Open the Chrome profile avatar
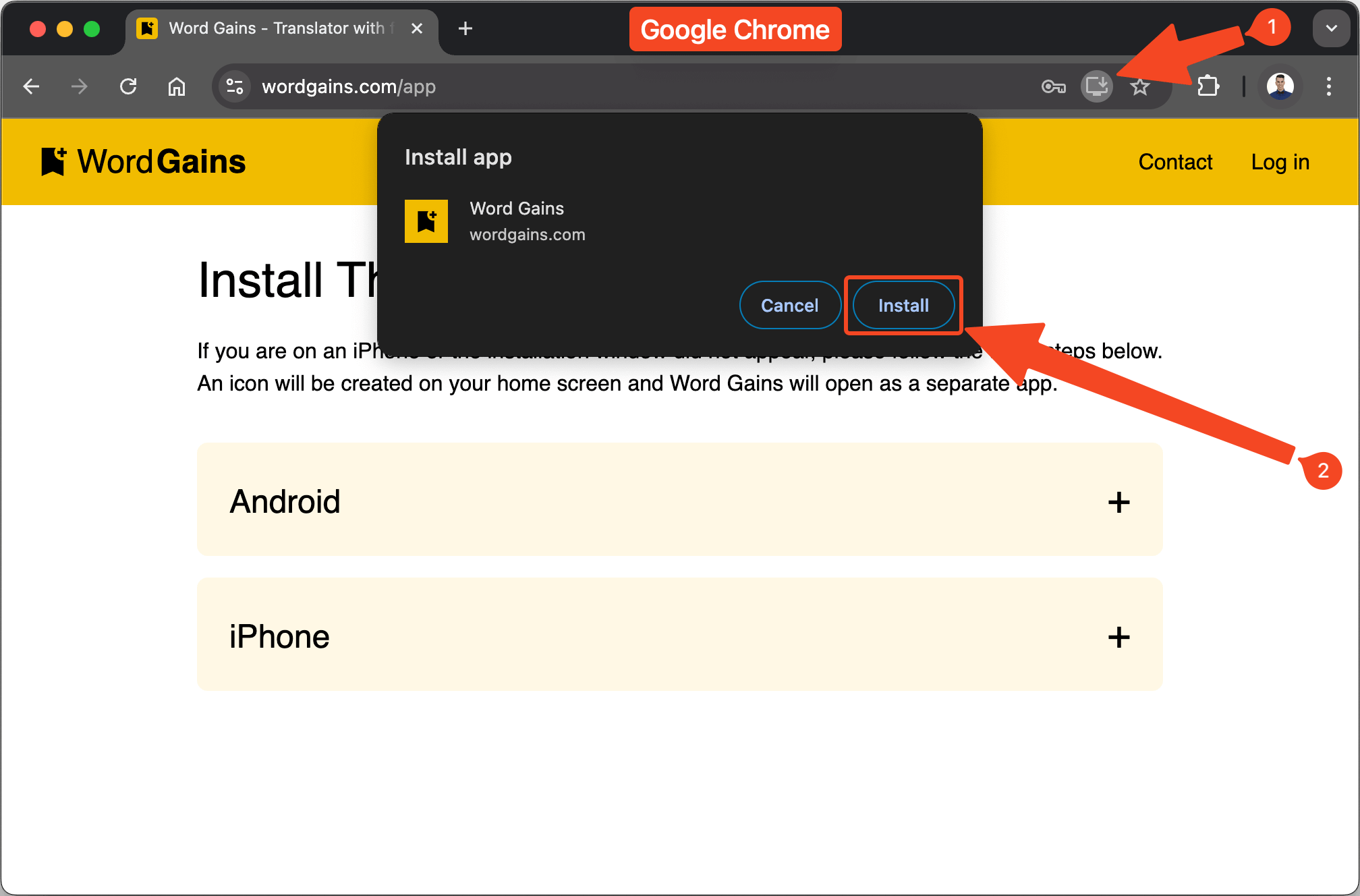The height and width of the screenshot is (896, 1360). coord(1280,86)
